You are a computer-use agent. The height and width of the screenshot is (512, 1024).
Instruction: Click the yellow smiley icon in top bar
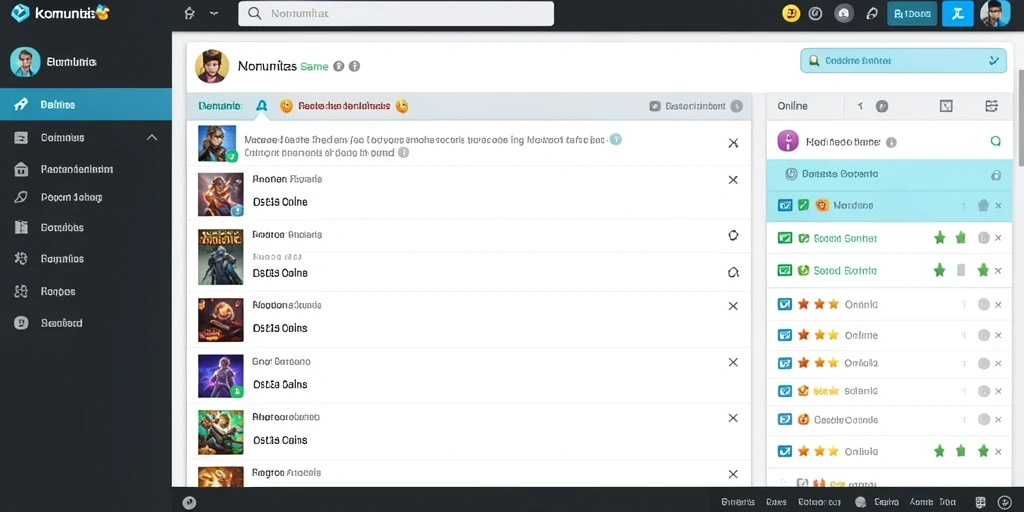tap(791, 13)
